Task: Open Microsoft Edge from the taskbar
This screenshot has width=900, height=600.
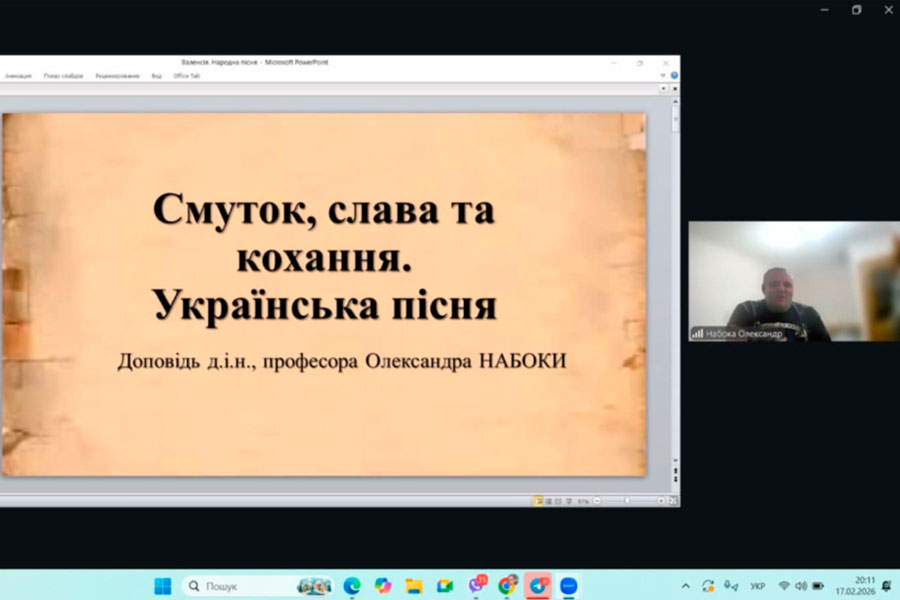Action: pos(352,586)
